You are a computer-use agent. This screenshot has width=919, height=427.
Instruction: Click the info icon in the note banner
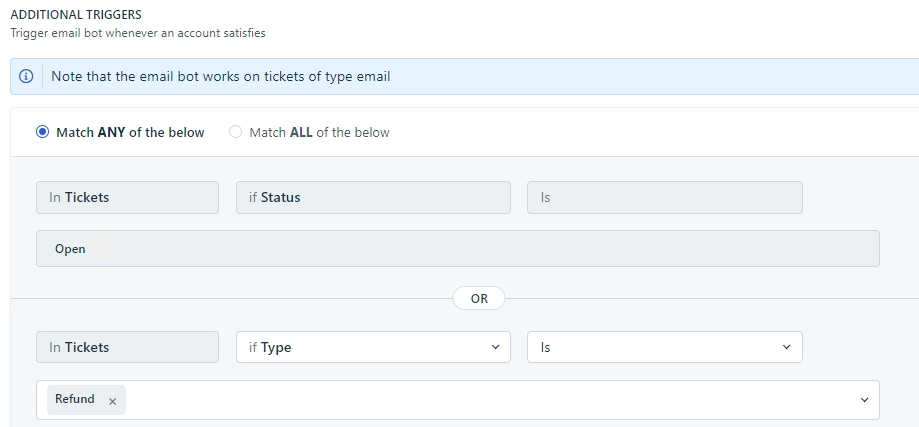[26, 77]
